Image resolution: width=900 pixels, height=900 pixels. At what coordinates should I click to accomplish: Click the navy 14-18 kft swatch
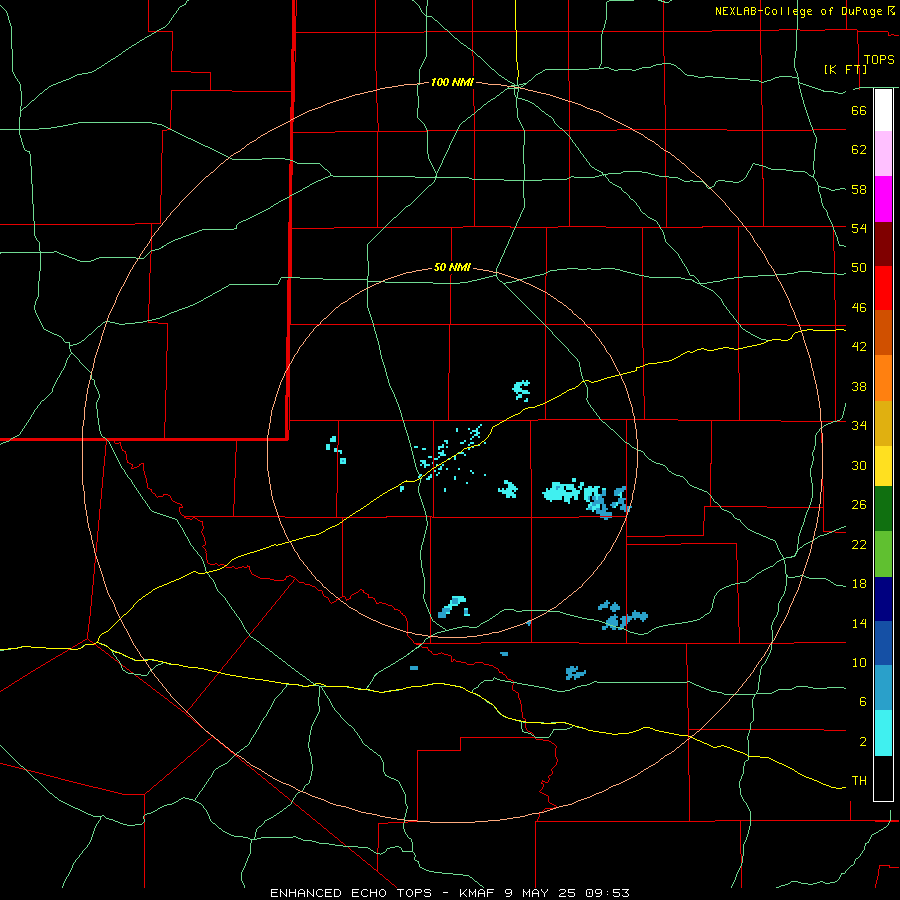[883, 599]
